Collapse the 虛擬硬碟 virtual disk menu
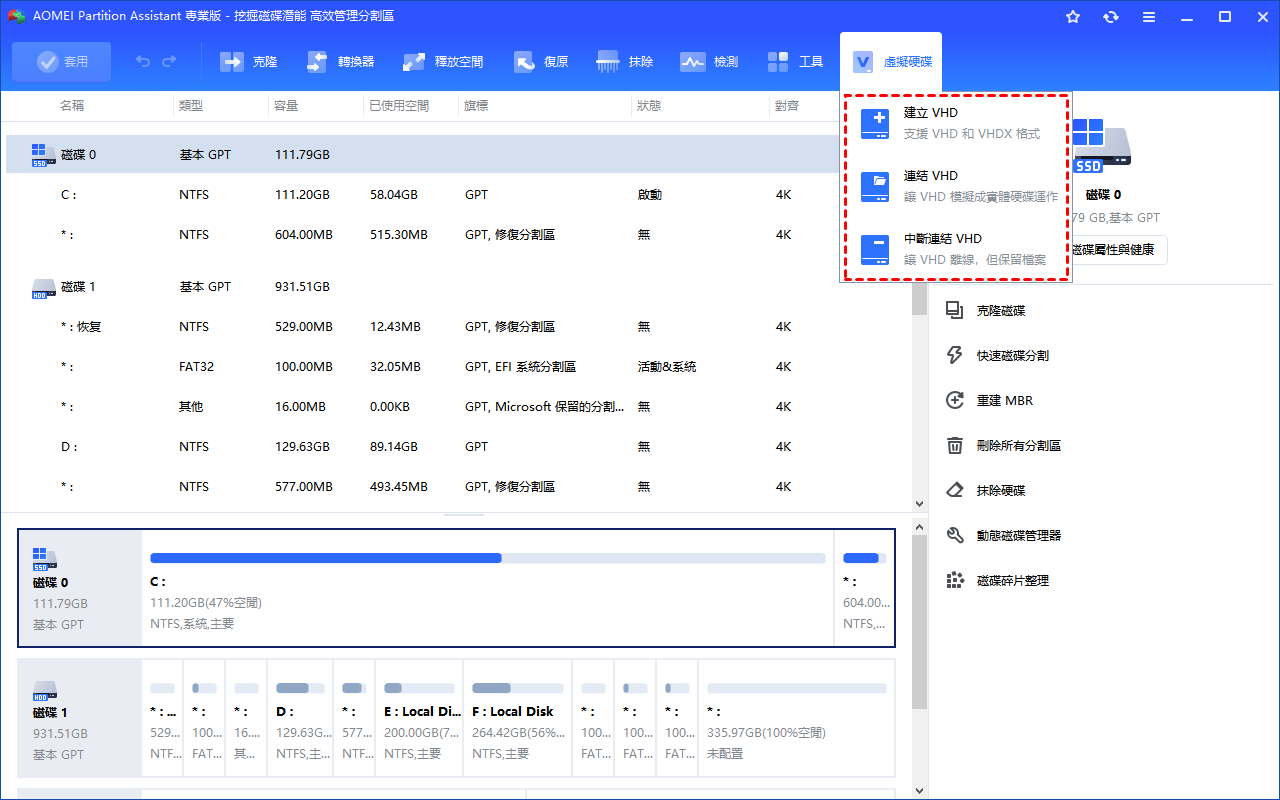Screen dimensions: 1280x800 (891, 62)
